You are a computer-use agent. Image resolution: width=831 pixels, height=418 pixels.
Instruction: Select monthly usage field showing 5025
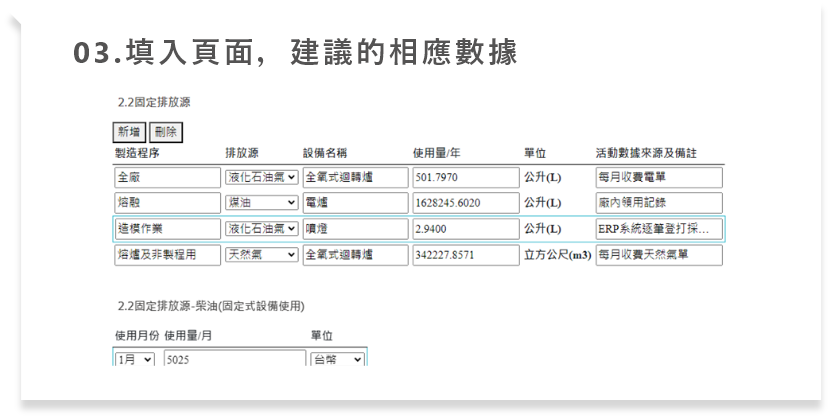[235, 359]
